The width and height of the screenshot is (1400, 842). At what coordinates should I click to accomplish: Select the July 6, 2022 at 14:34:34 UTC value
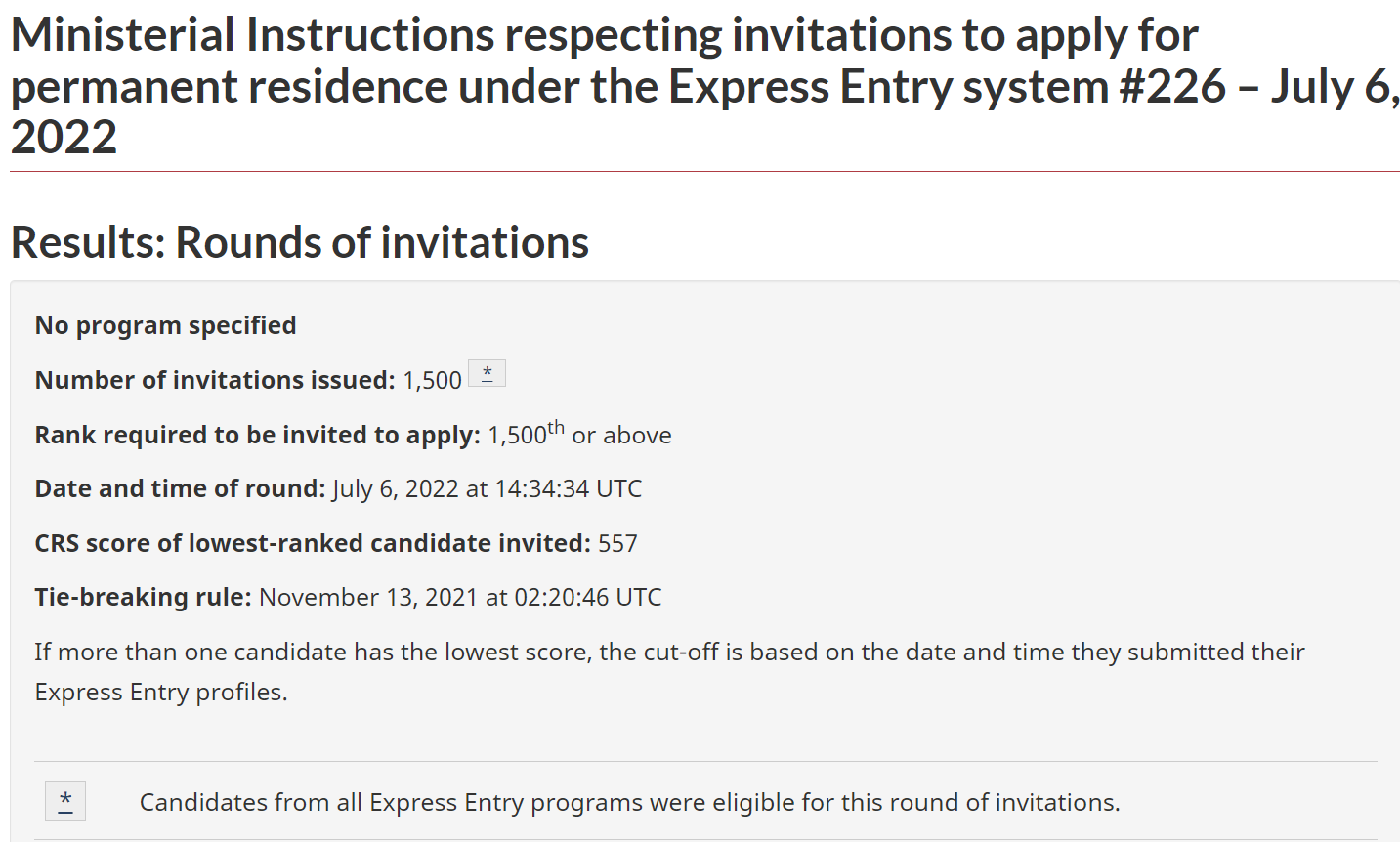pyautogui.click(x=487, y=488)
